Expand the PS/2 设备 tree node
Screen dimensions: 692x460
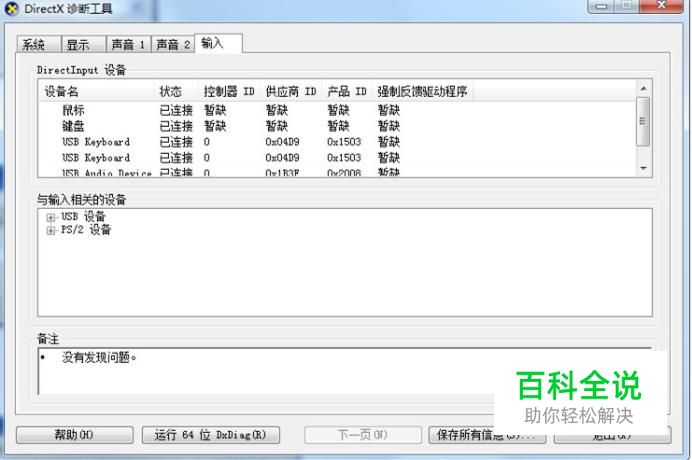(51, 230)
